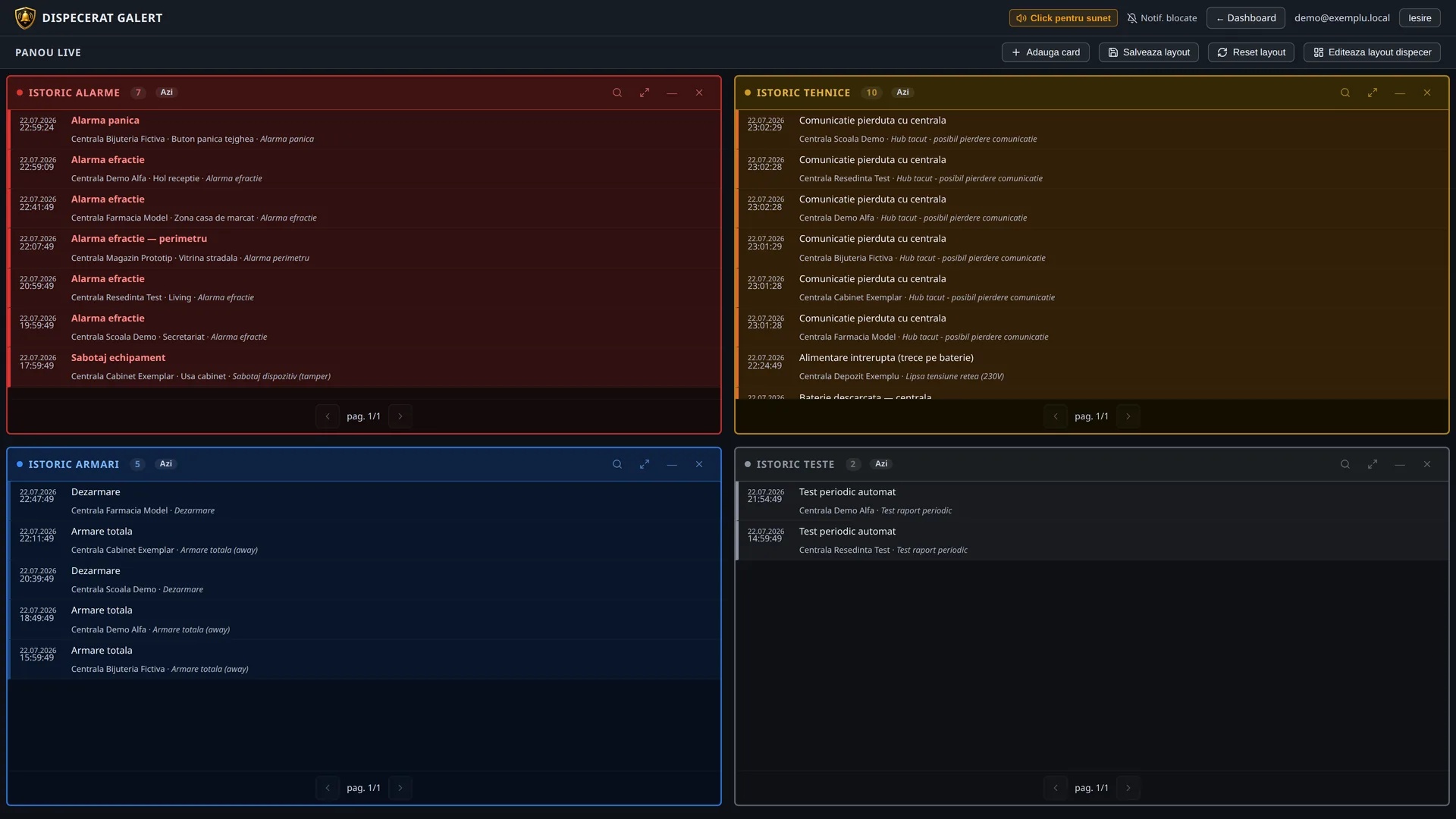Viewport: 1456px width, 819px height.
Task: Minimize the Istoric Armari card
Action: click(672, 464)
